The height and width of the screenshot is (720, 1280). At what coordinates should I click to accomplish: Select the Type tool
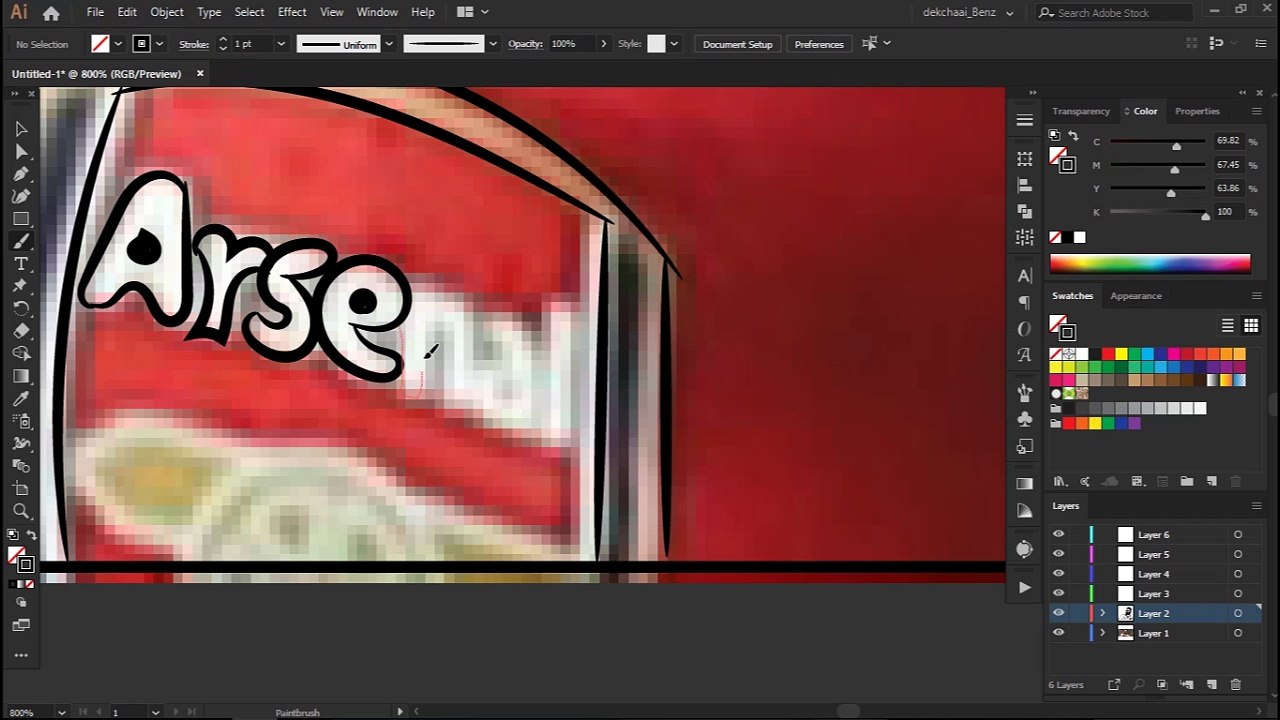[x=21, y=264]
